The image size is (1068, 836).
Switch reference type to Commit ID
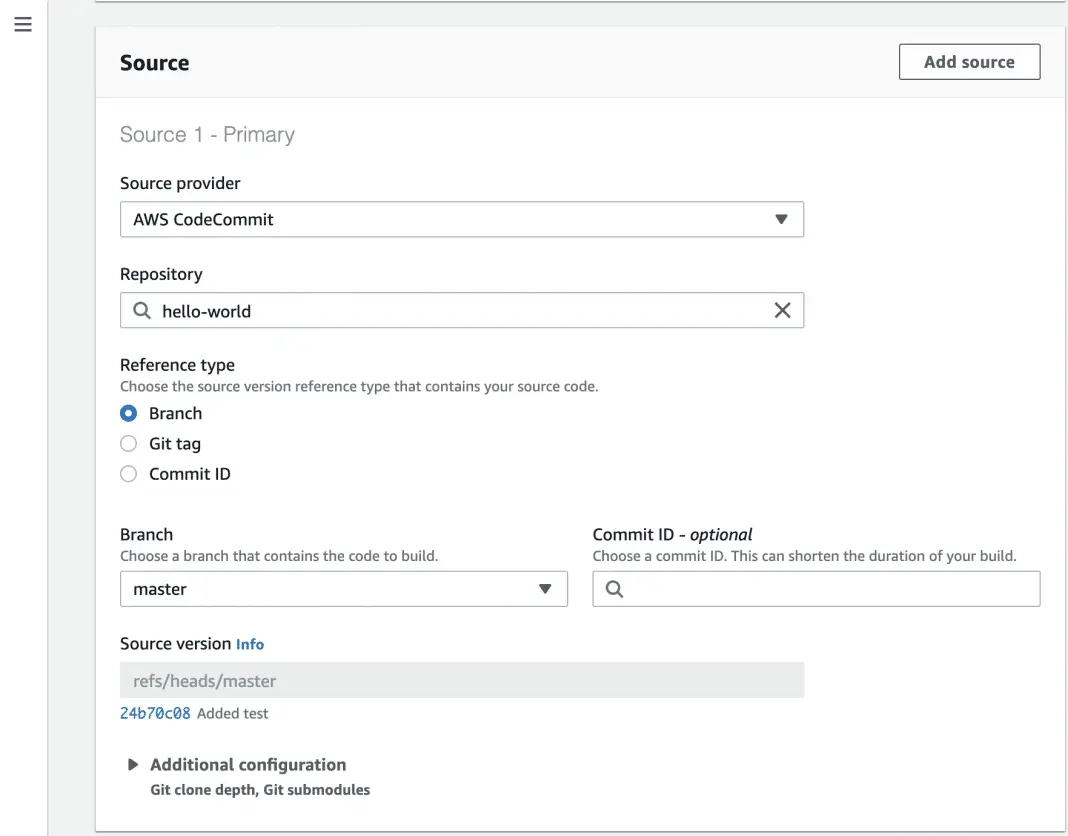128,473
